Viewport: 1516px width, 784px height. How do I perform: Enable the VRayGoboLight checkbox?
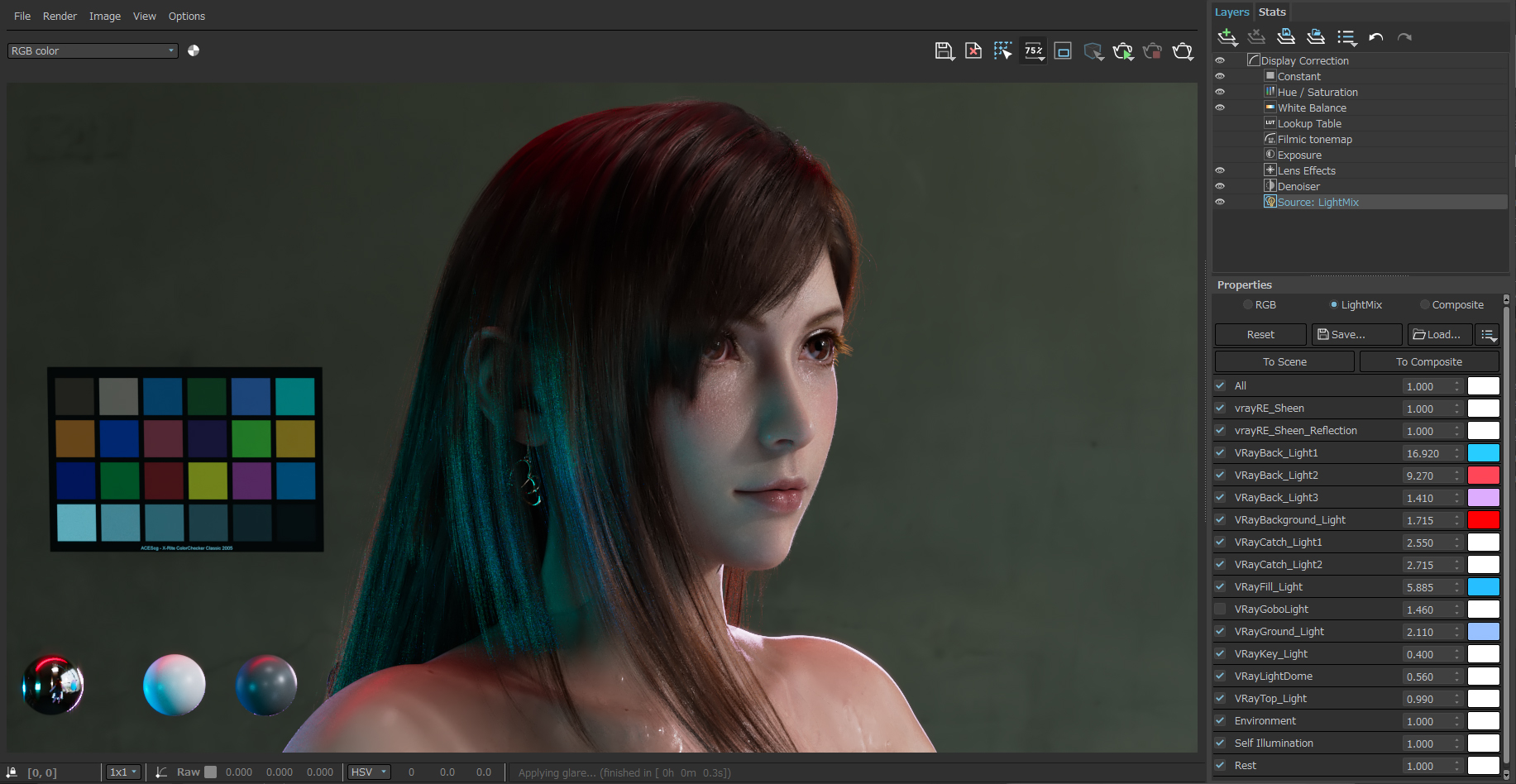1220,609
